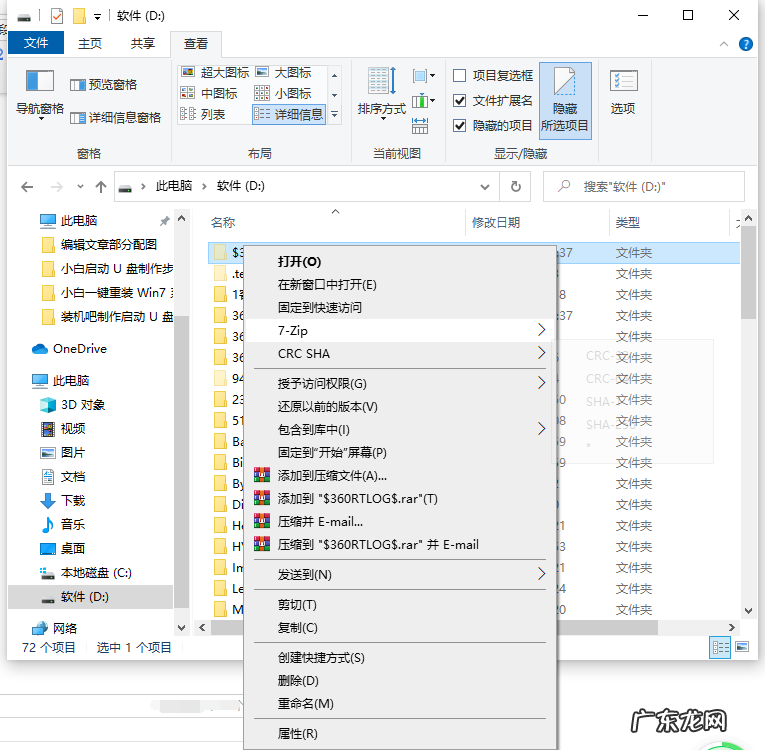
Task: Go up one folder level arrow
Action: tap(101, 186)
